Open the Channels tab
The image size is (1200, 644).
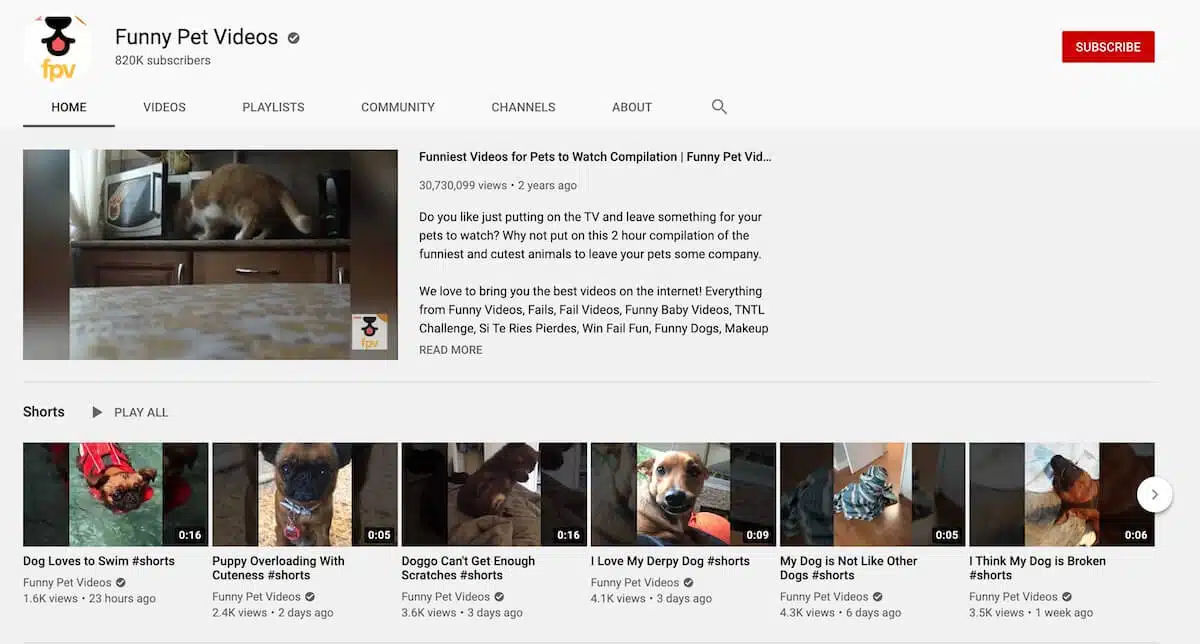pos(523,107)
